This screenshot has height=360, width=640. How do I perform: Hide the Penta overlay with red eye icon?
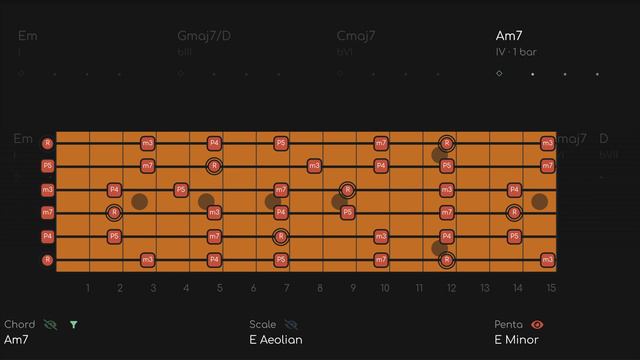point(537,325)
